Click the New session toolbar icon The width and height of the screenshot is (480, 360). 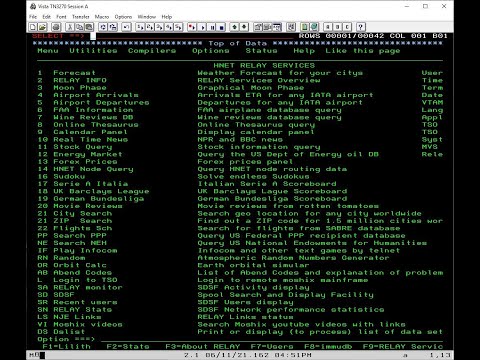click(x=33, y=27)
